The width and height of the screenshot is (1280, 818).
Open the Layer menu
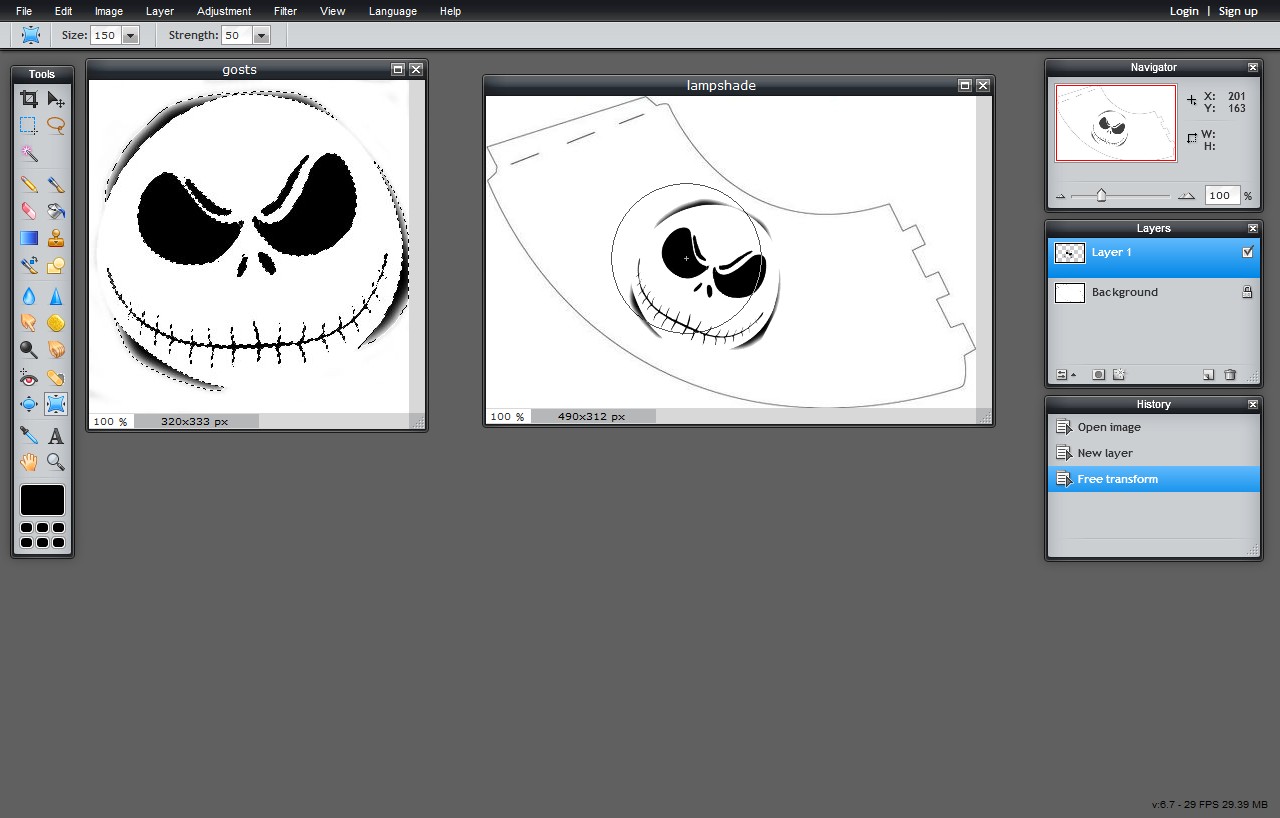[160, 11]
